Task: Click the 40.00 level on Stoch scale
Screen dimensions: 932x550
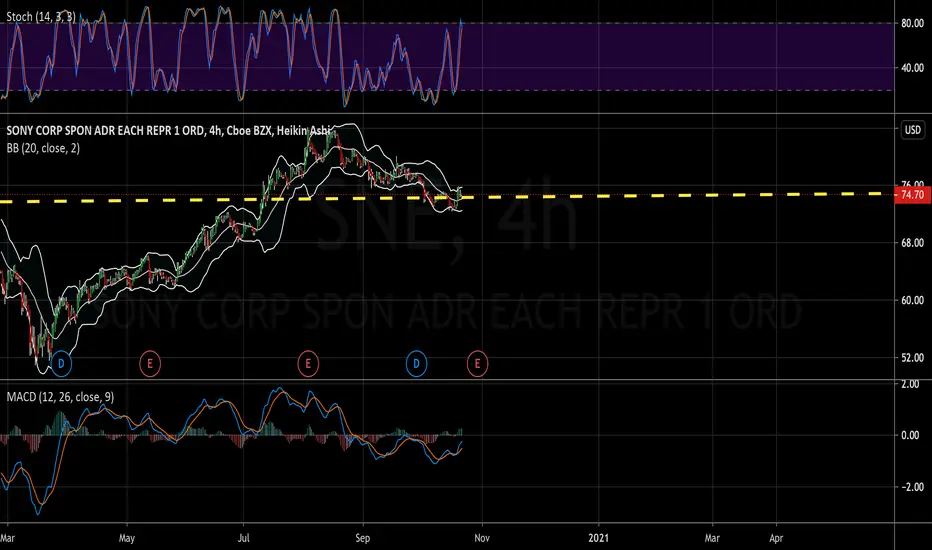Action: [912, 68]
